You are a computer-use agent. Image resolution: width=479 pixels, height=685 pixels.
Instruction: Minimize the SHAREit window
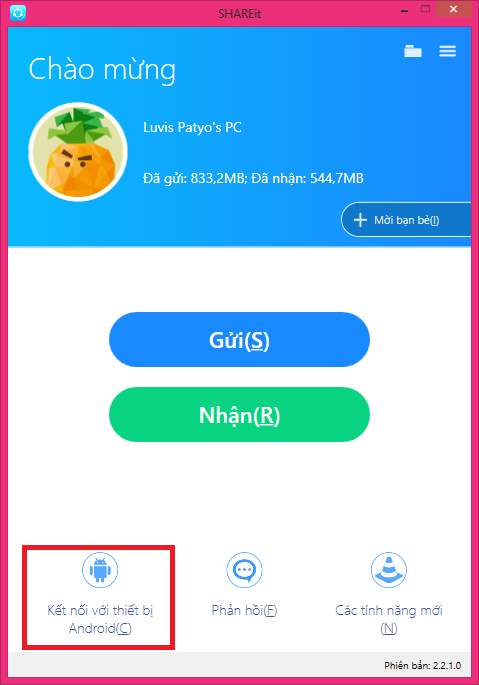click(404, 10)
